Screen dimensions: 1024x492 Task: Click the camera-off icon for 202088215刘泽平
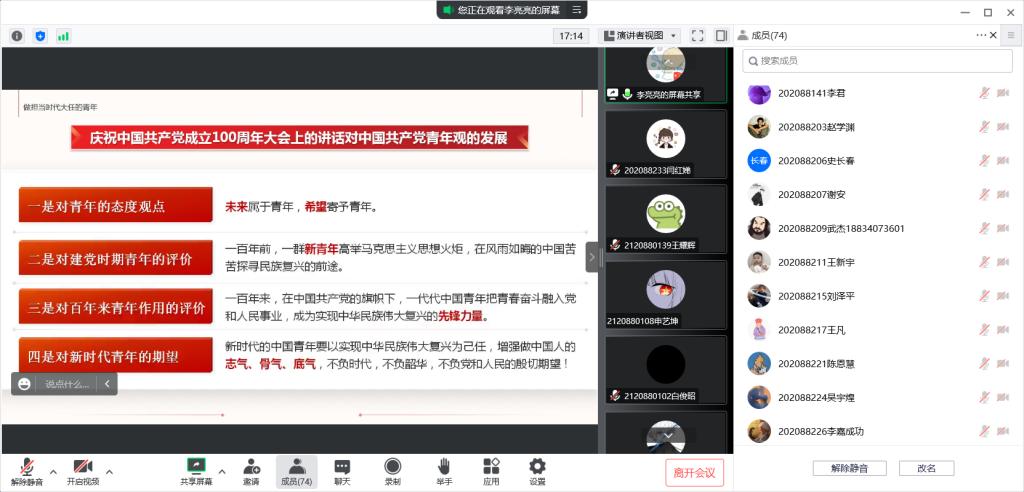coord(1003,296)
